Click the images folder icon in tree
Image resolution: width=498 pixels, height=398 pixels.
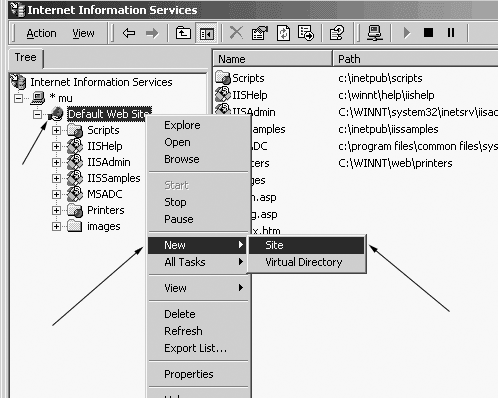pos(75,226)
